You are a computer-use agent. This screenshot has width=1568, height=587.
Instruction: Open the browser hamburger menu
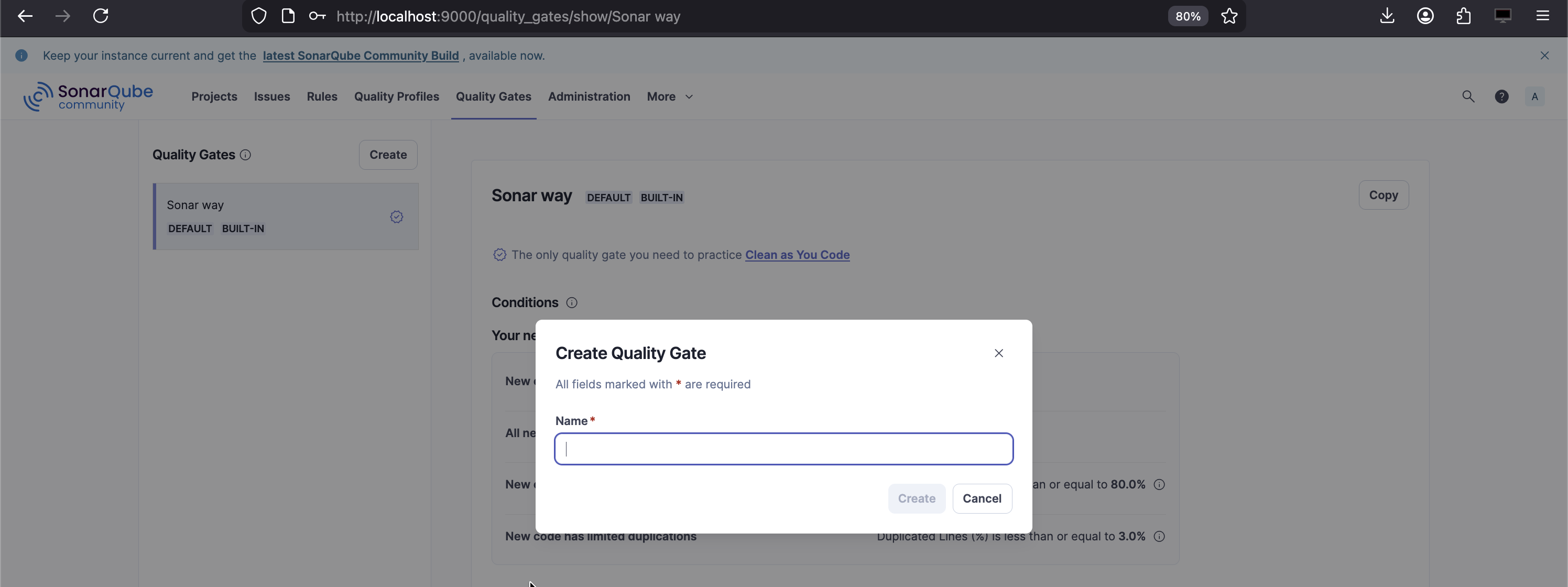tap(1542, 16)
